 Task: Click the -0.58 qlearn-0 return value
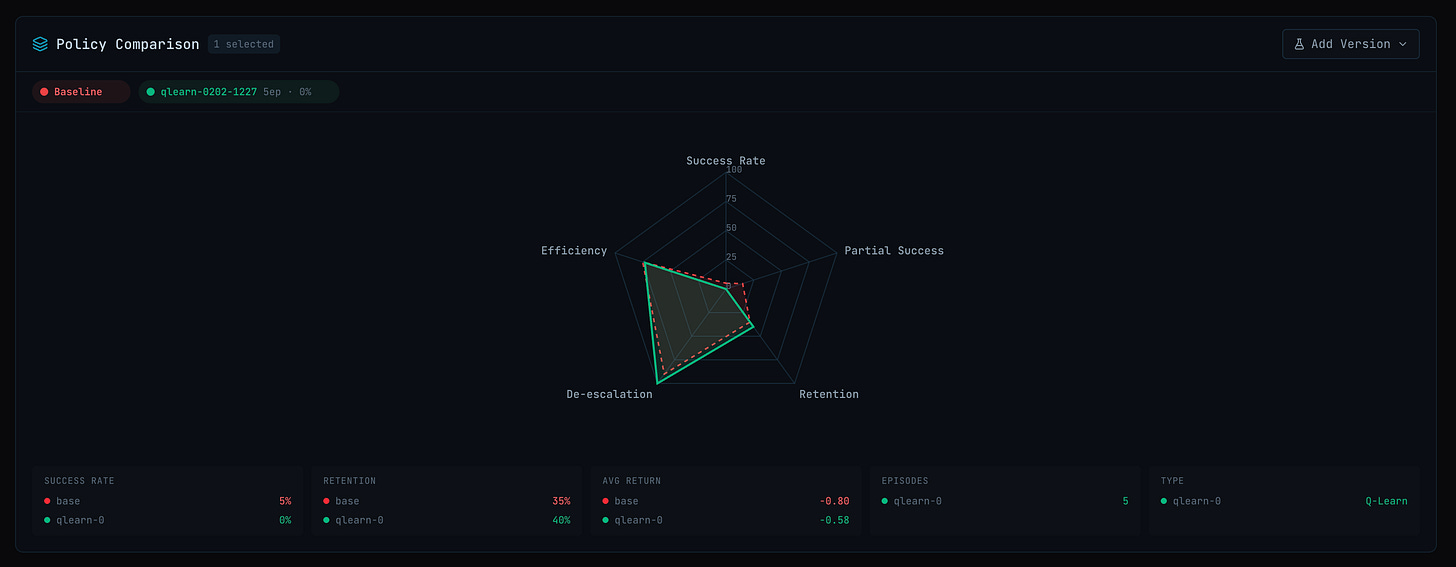click(x=833, y=520)
